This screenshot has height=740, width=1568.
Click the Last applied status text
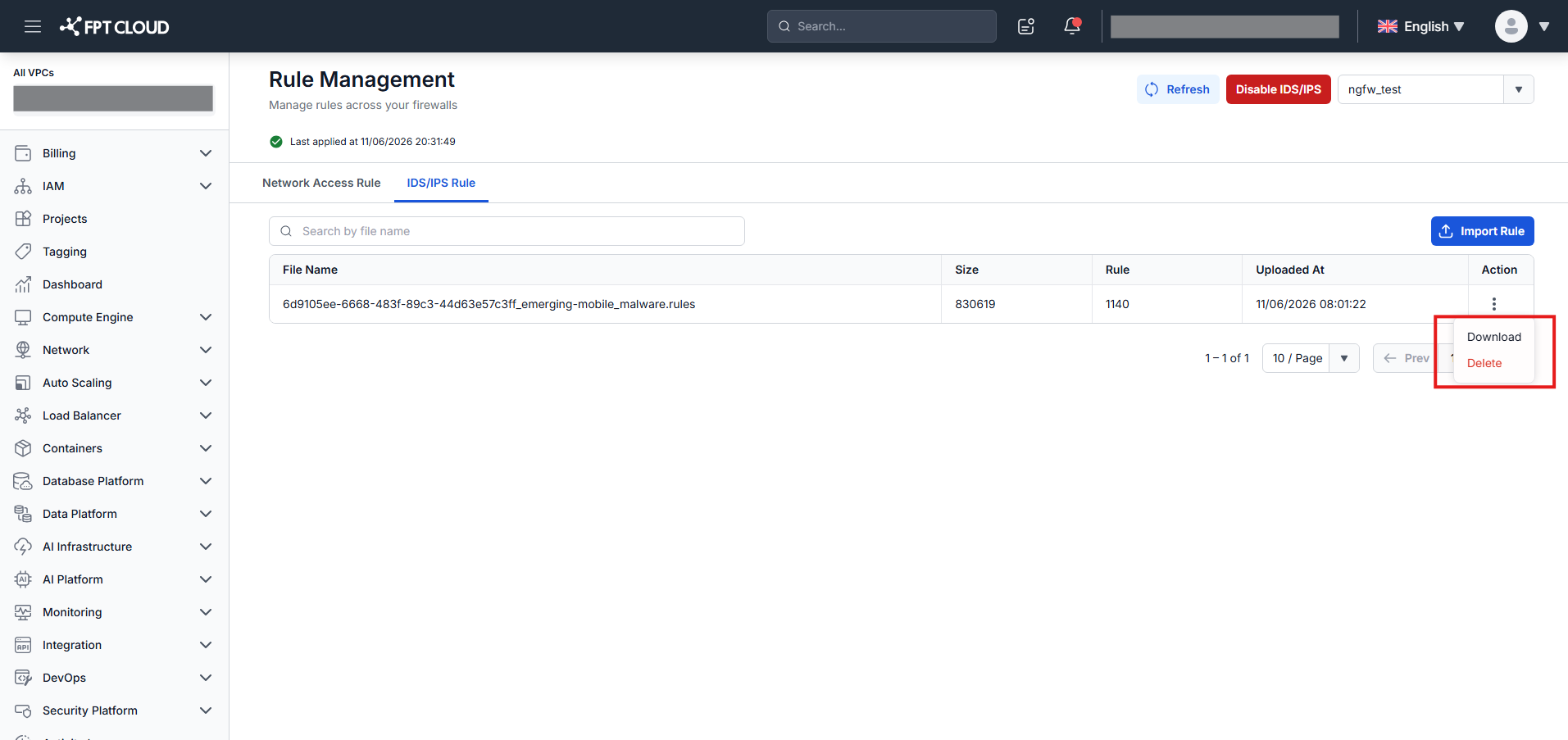[372, 142]
